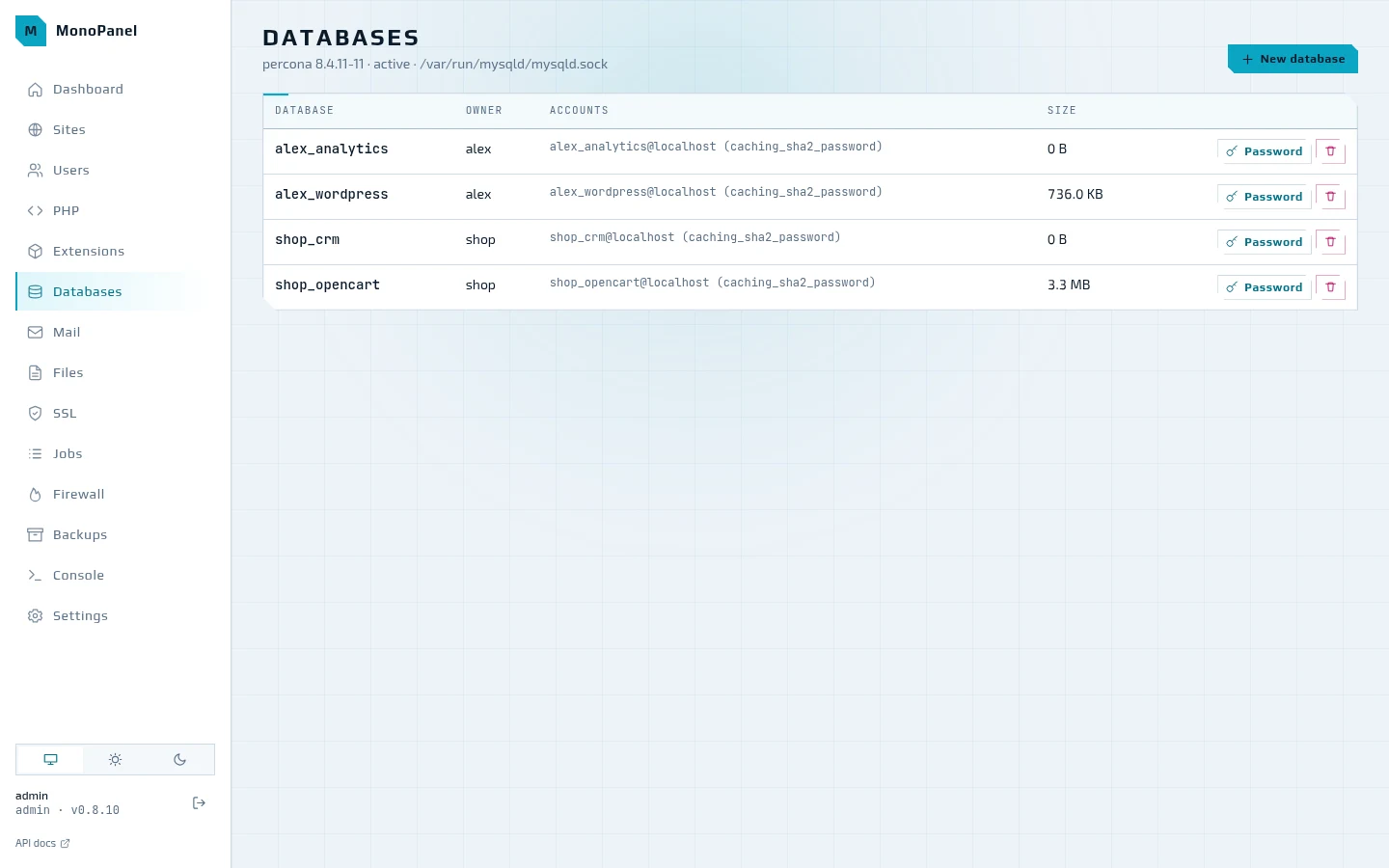Screen dimensions: 1389x868
Task: Open the Users people icon
Action: [x=36, y=171]
